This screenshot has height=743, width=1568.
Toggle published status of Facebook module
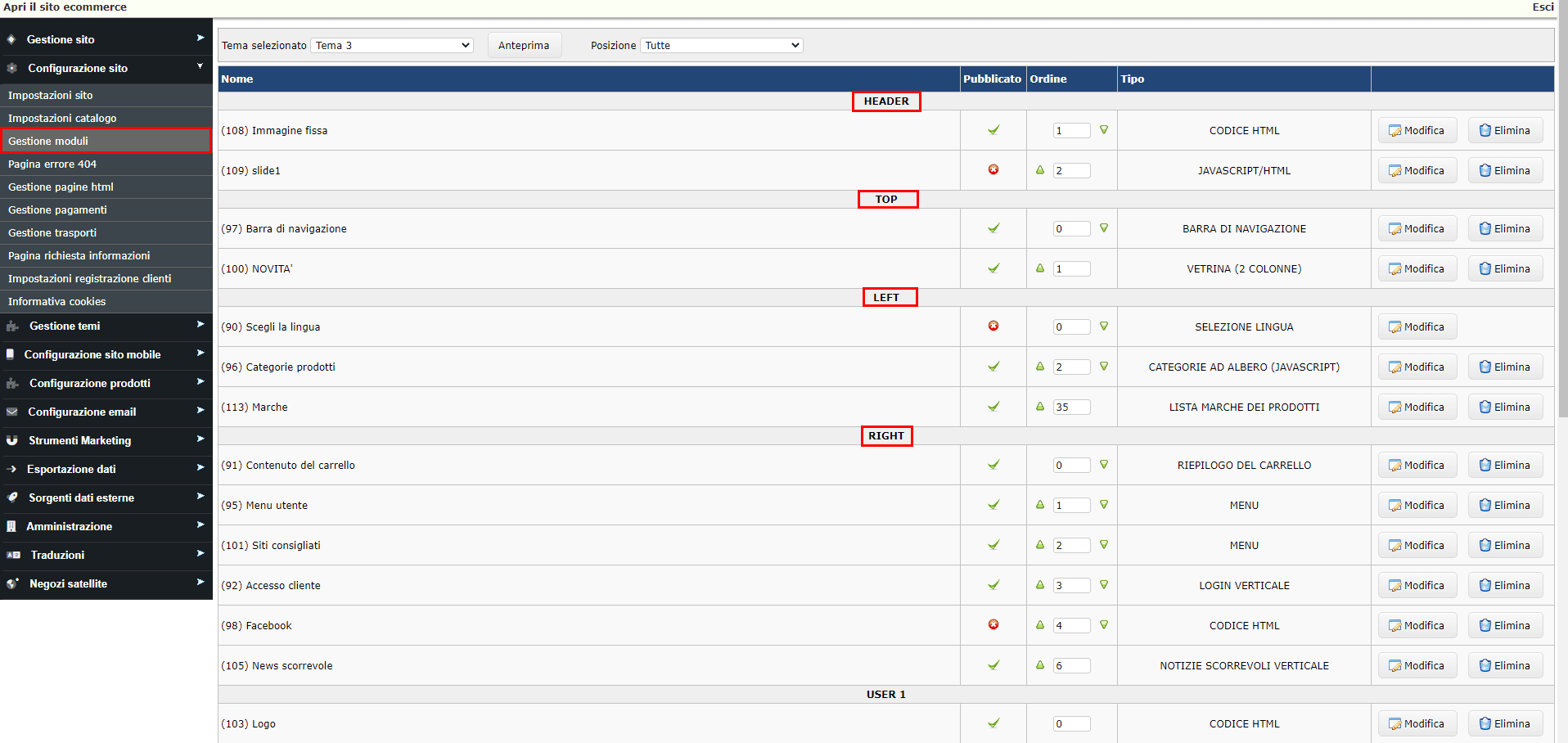click(994, 625)
